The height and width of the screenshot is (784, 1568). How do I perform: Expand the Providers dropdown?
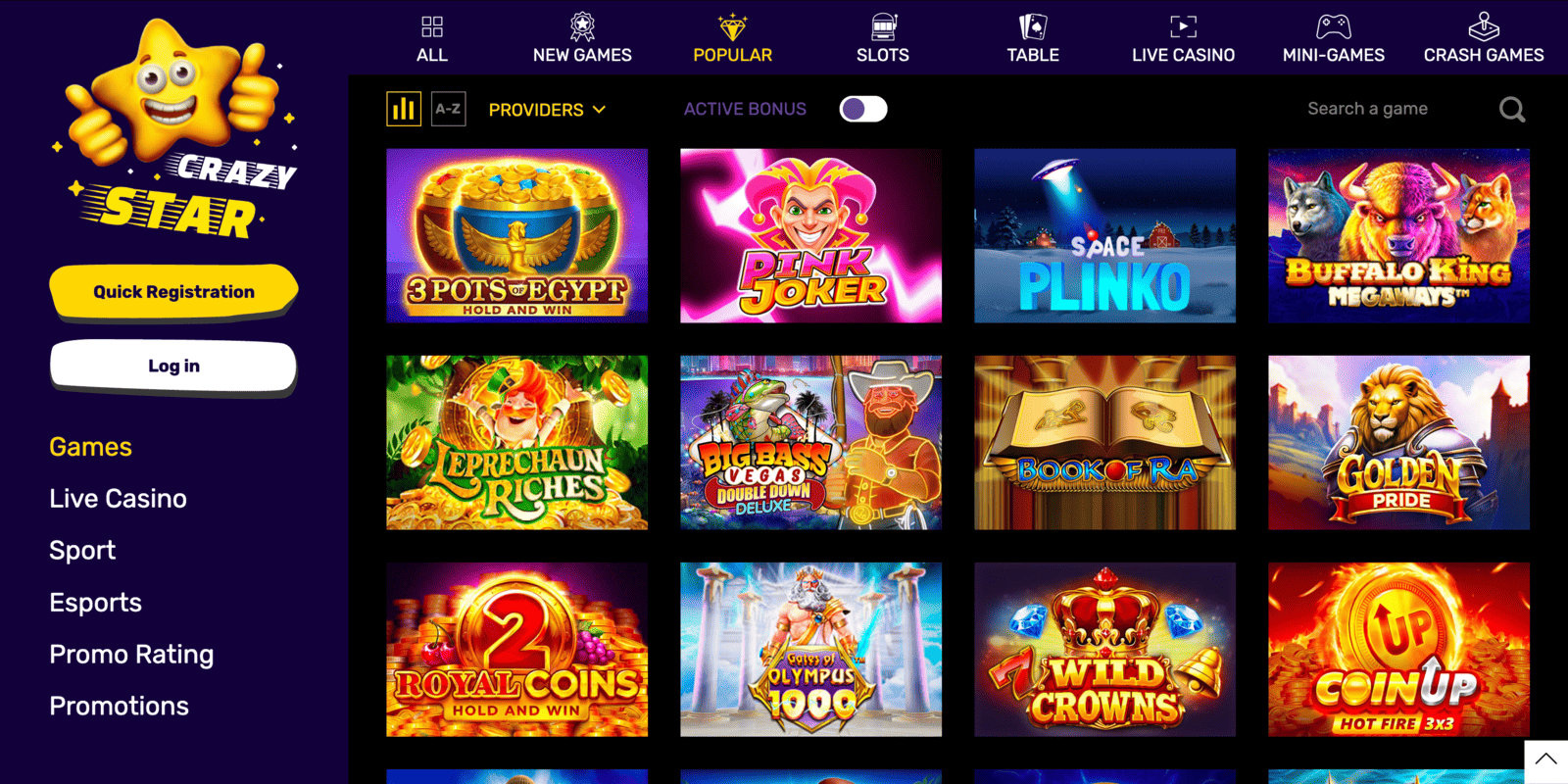pos(547,110)
